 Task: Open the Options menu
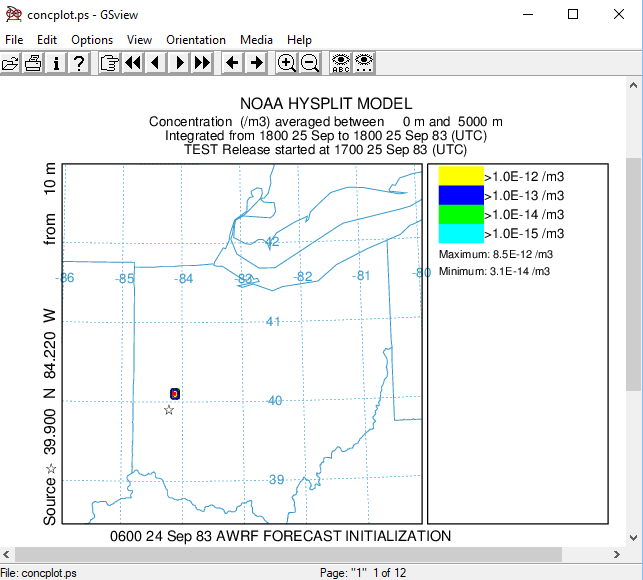tap(92, 40)
